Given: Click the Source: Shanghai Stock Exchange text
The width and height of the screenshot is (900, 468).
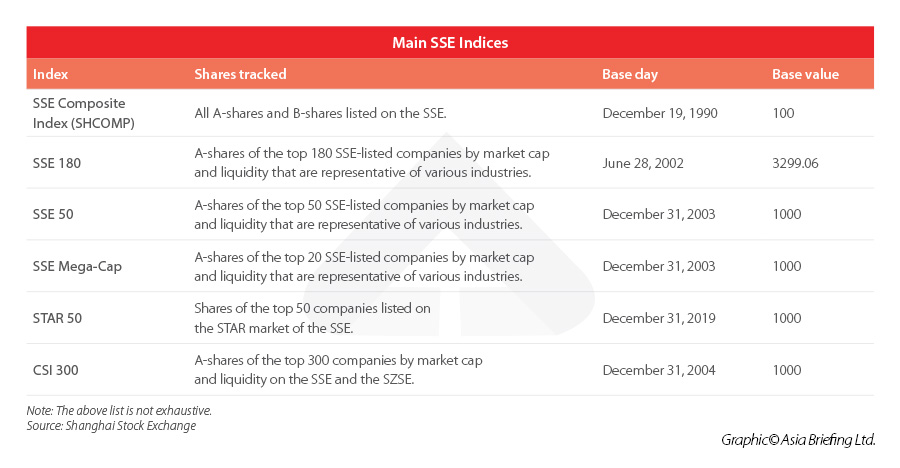Looking at the screenshot, I should coord(111,426).
